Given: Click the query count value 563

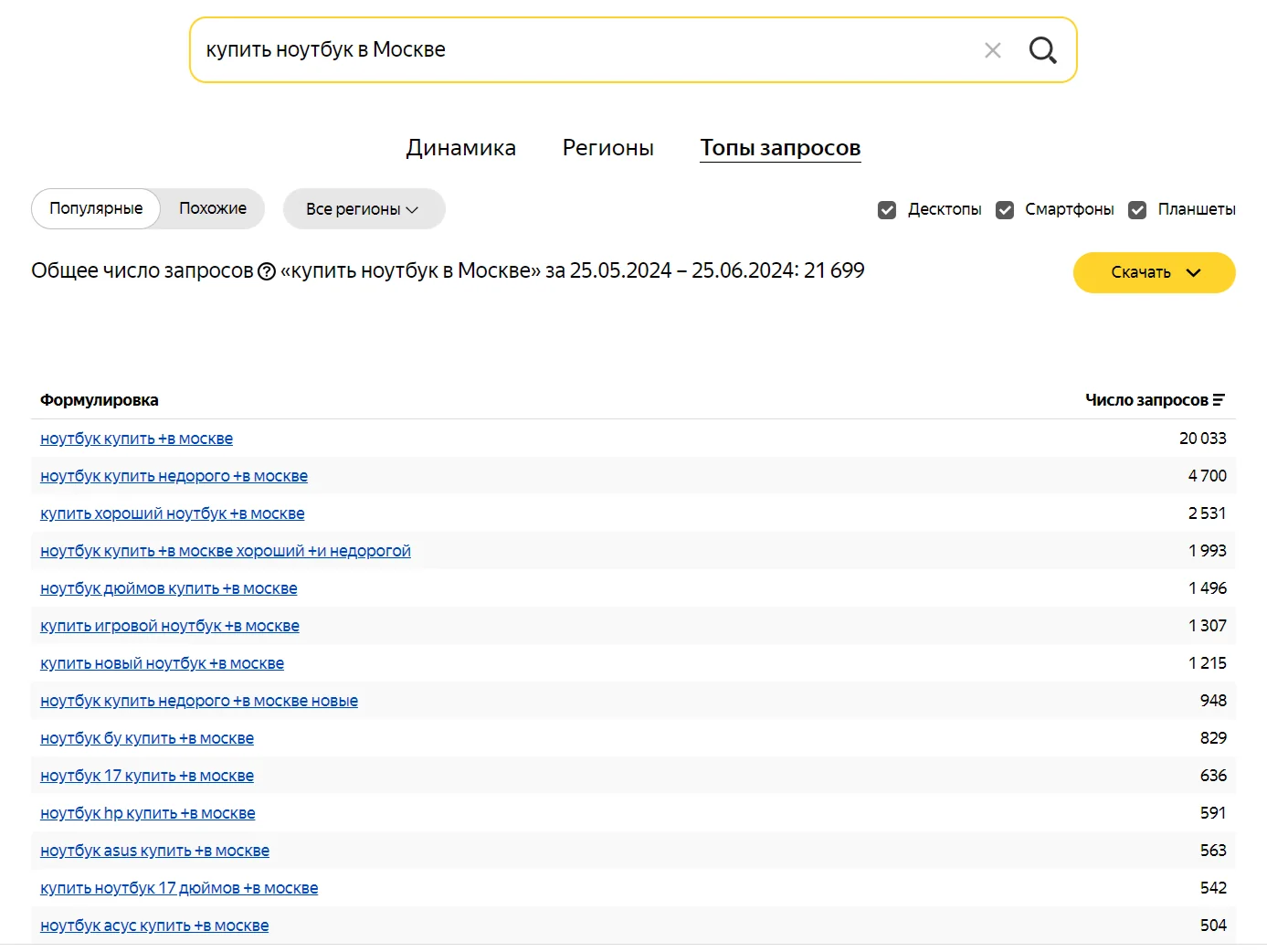Looking at the screenshot, I should (x=1213, y=851).
